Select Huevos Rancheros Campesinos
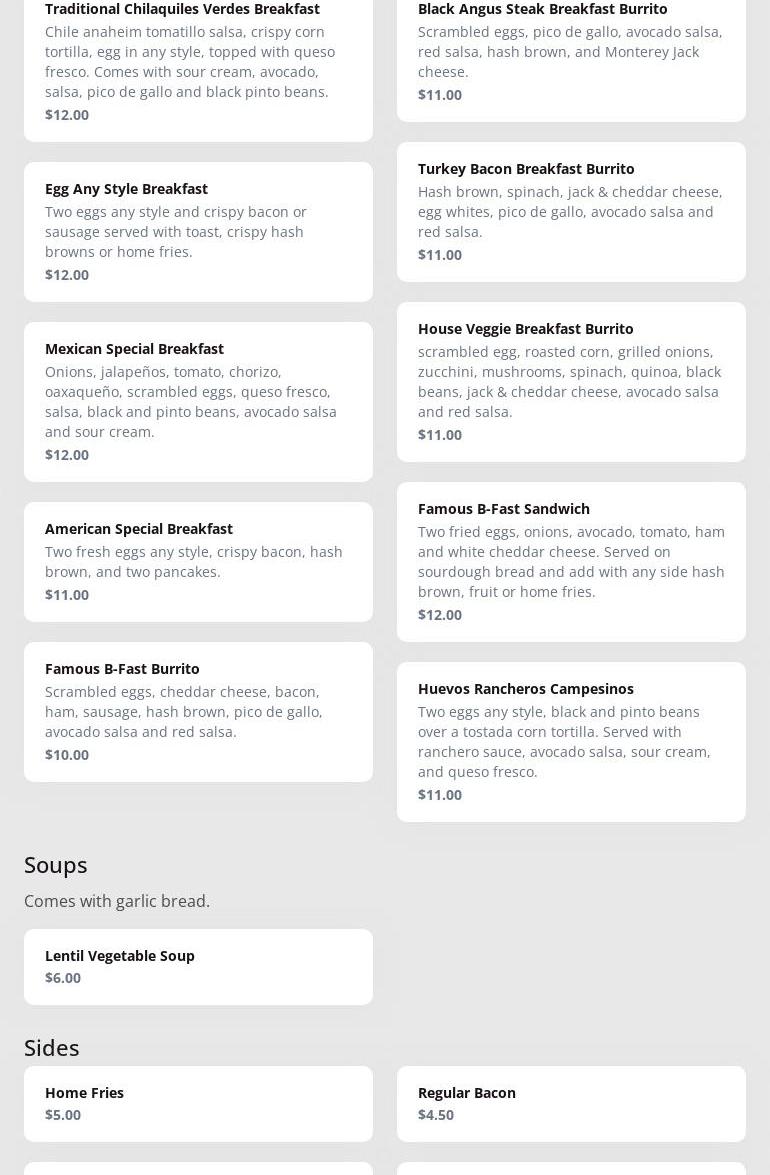Screen dimensions: 770x1175 [x=571, y=741]
